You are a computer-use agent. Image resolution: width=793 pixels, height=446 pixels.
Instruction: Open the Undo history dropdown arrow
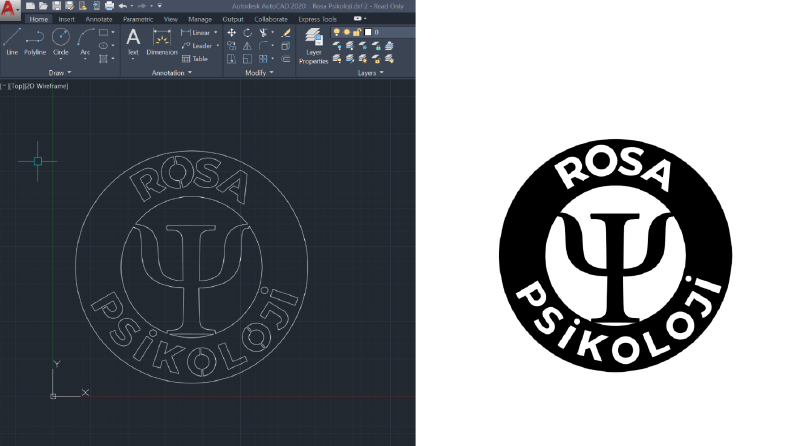(132, 6)
